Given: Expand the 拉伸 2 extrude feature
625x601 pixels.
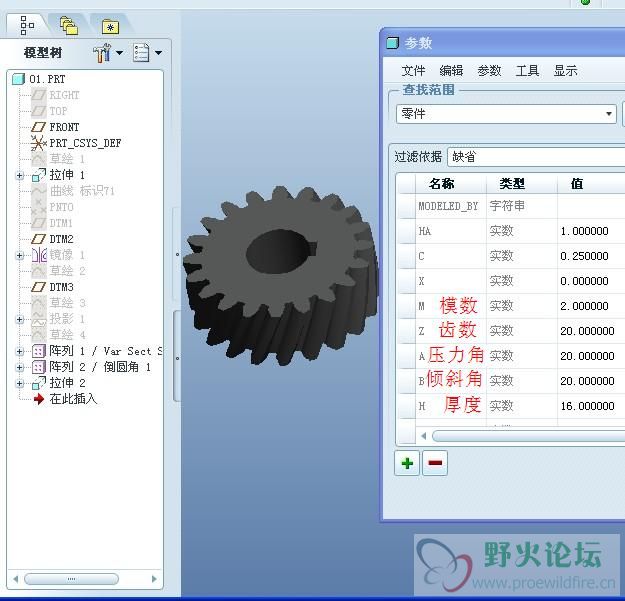Looking at the screenshot, I should (x=19, y=383).
